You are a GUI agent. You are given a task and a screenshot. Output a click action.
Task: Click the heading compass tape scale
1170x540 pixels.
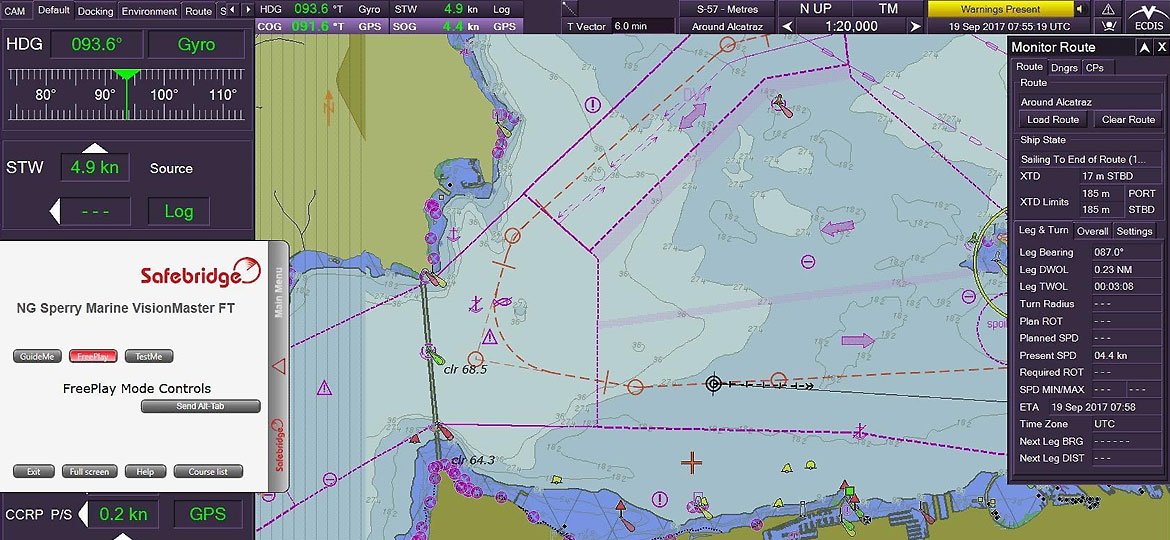(x=125, y=95)
